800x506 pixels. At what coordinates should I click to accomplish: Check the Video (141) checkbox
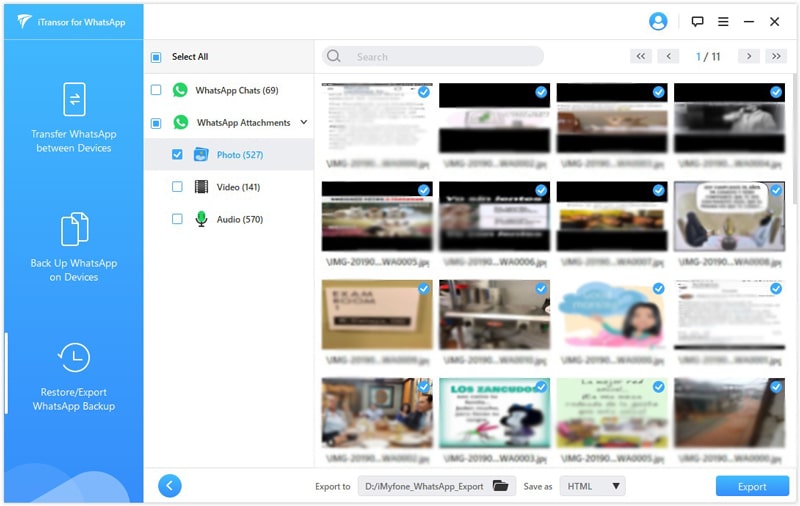pos(177,187)
